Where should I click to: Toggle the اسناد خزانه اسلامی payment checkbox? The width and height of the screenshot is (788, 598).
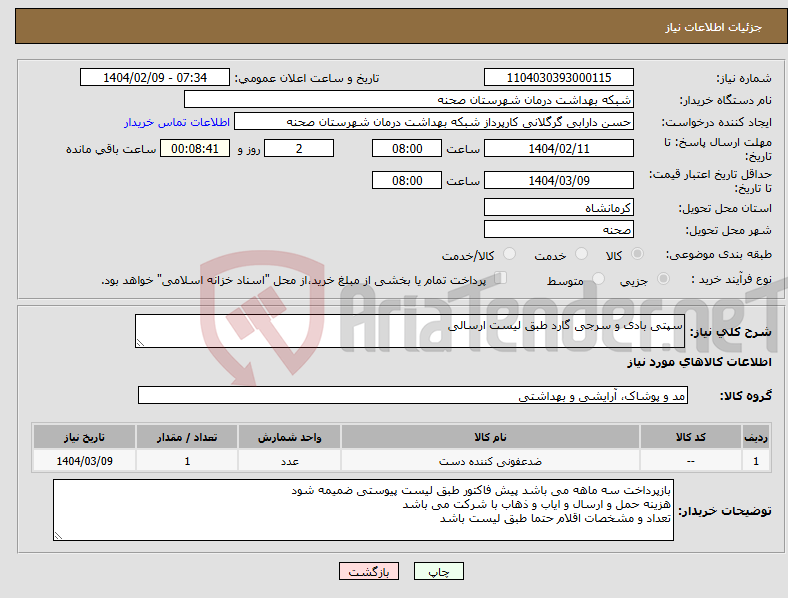click(x=501, y=278)
